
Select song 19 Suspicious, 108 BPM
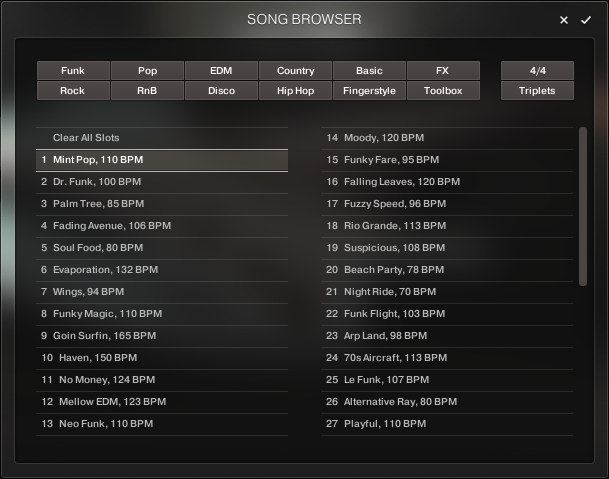(x=447, y=248)
